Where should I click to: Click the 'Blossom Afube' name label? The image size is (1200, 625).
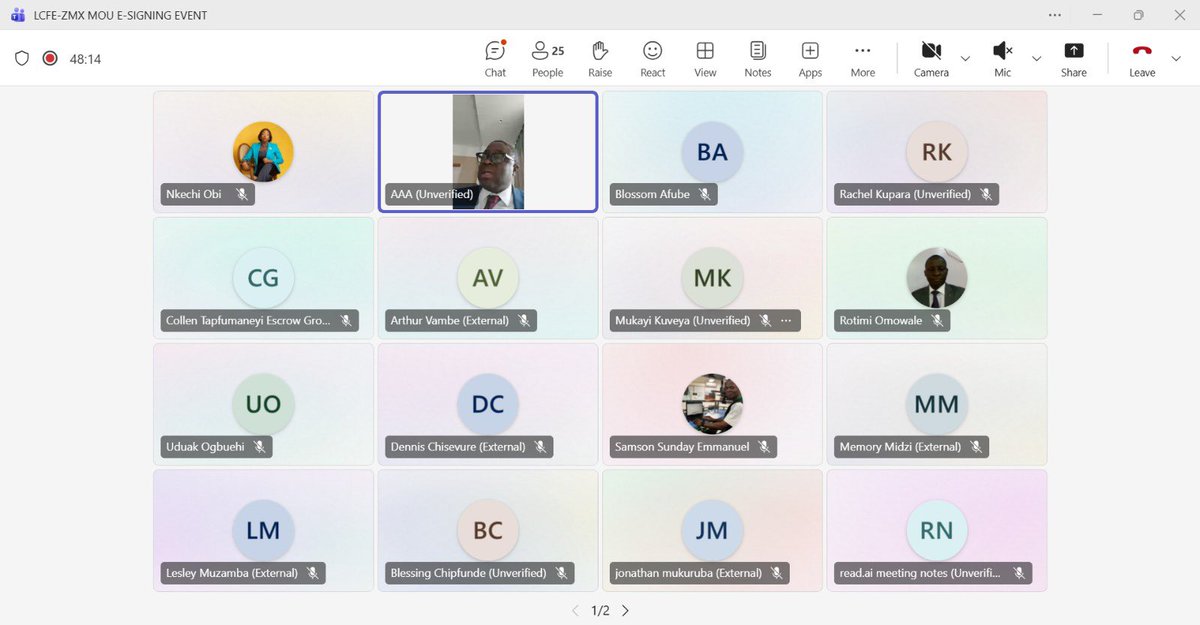point(652,194)
